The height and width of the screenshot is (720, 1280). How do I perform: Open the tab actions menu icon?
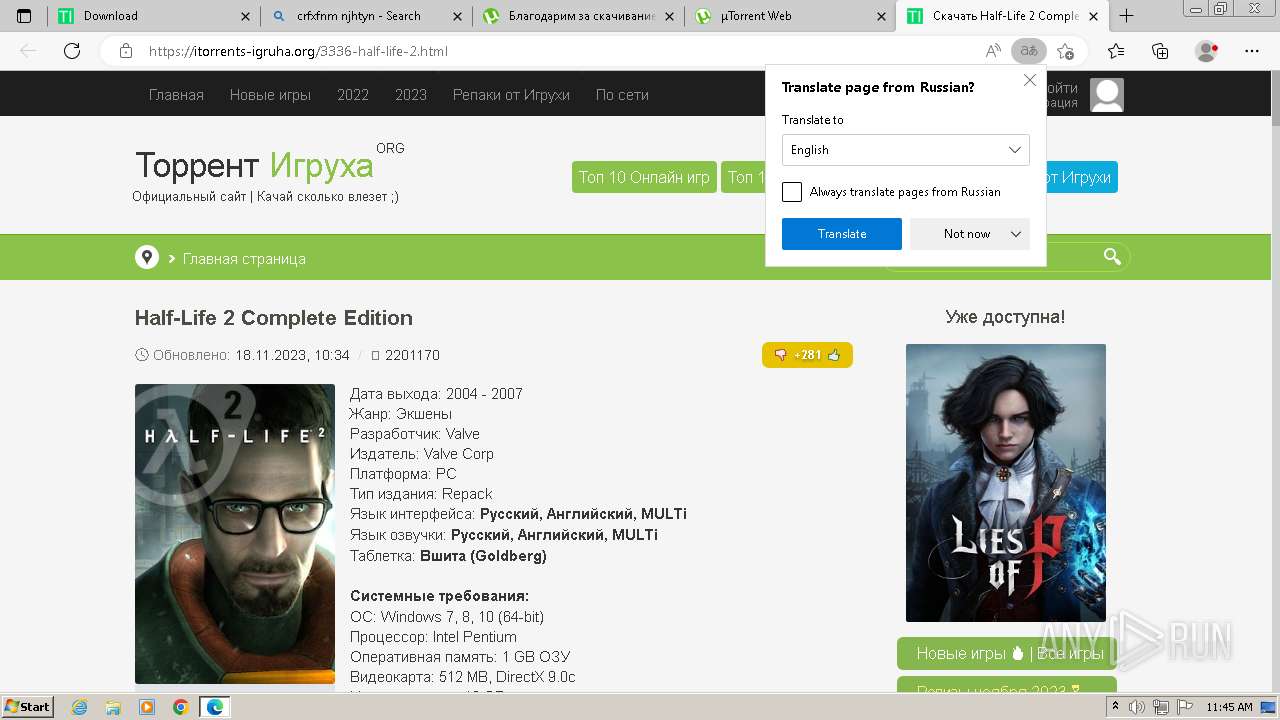tap(24, 16)
